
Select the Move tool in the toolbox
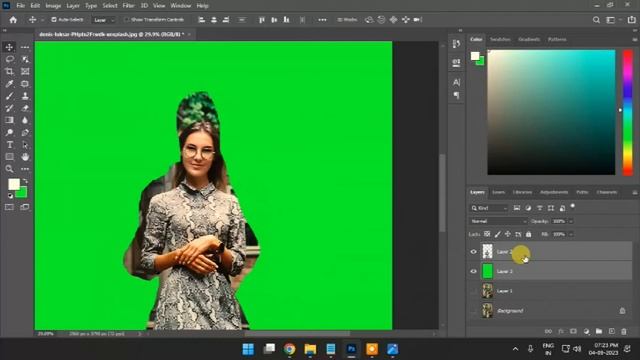pos(9,47)
